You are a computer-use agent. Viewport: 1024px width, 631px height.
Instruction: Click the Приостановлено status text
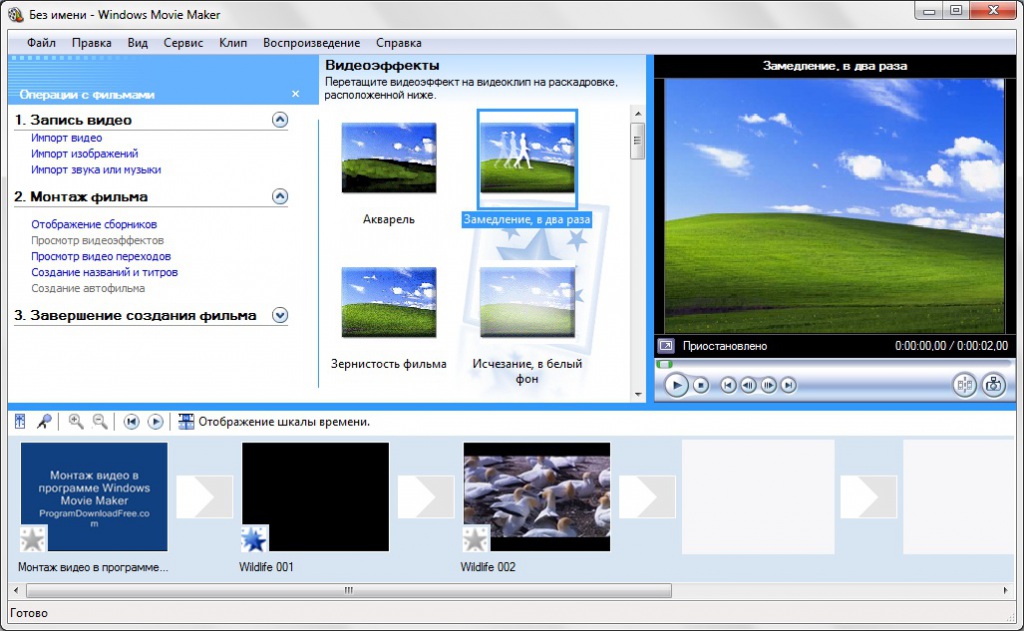coord(725,346)
